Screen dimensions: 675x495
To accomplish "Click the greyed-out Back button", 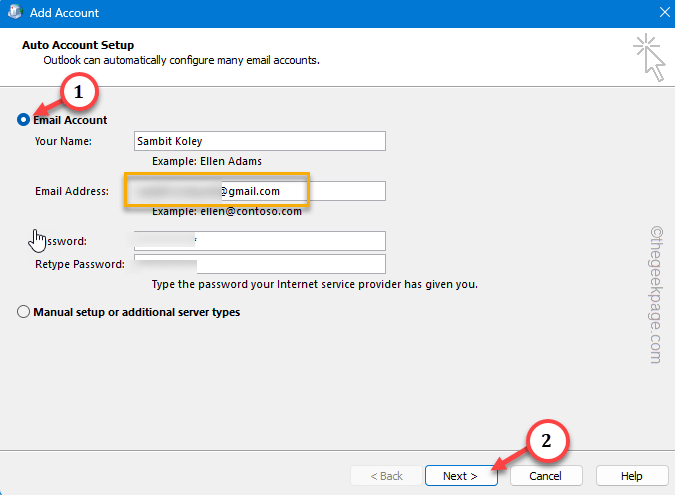I will pyautogui.click(x=386, y=476).
